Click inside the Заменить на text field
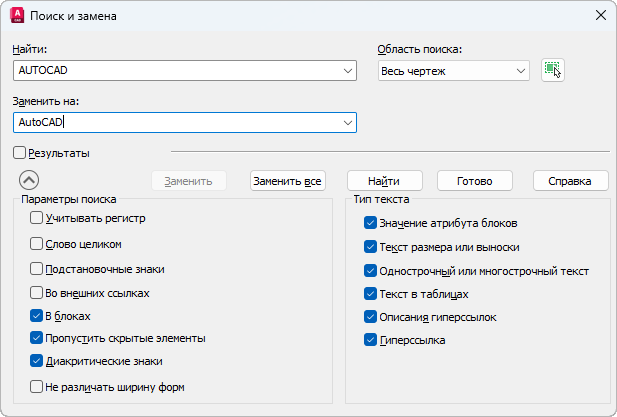The image size is (617, 417). [180, 123]
